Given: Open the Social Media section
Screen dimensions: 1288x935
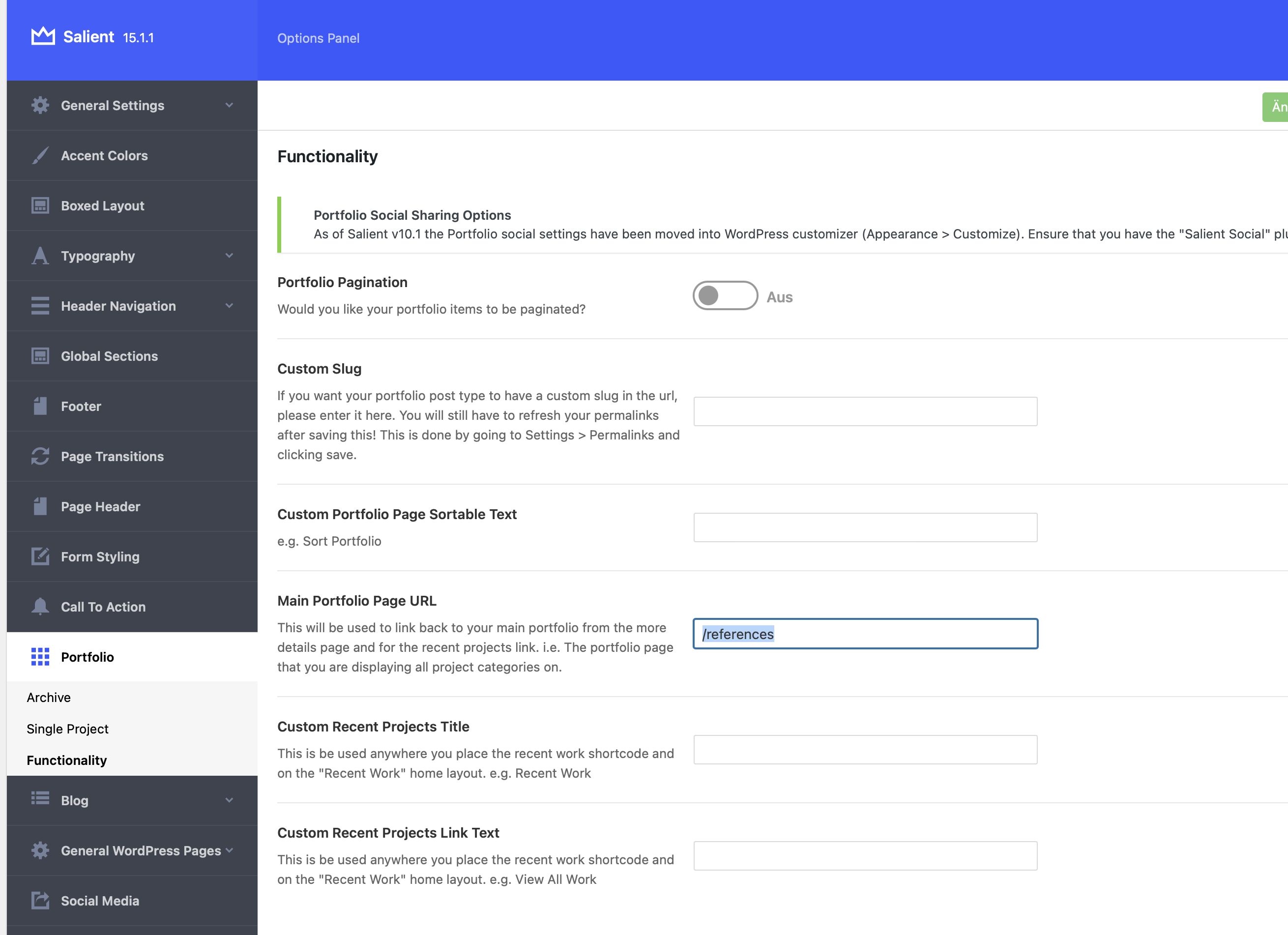Looking at the screenshot, I should 132,901.
